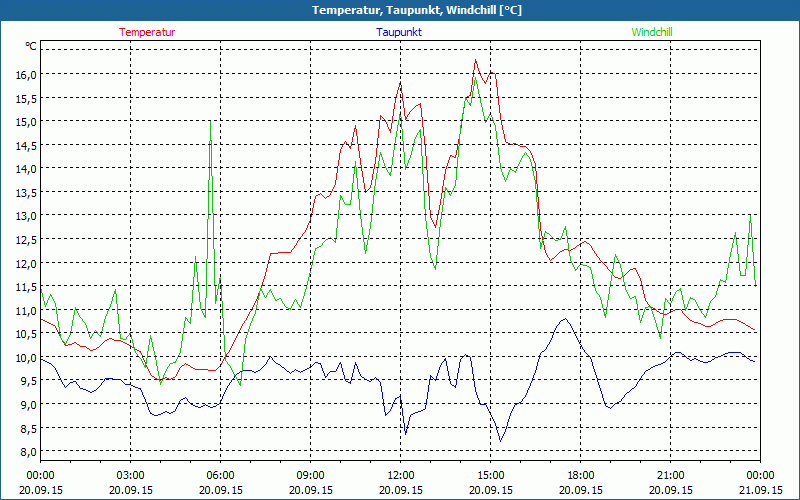Click the red Temperatur legend label
The height and width of the screenshot is (500, 800).
click(147, 32)
